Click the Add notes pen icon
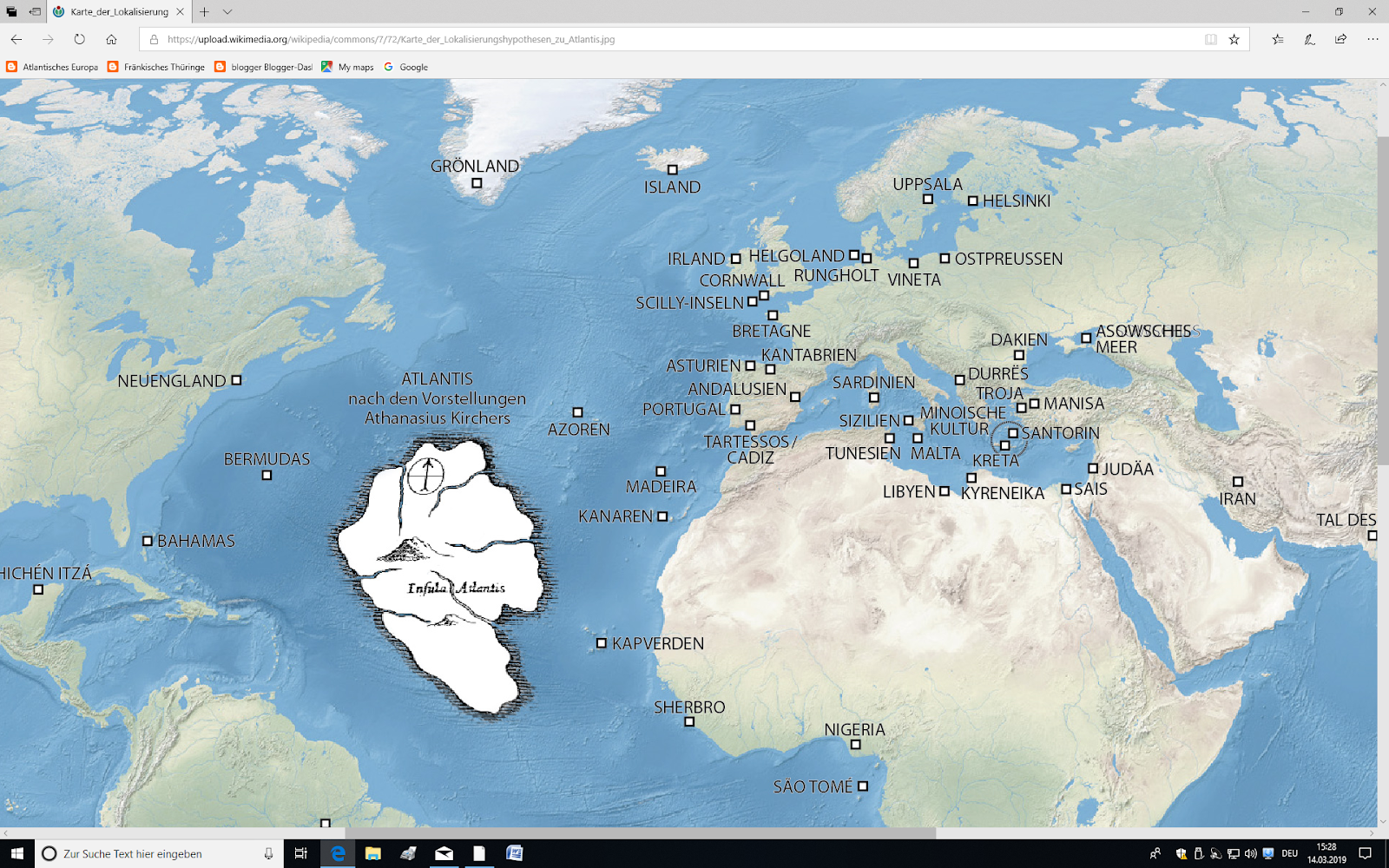The image size is (1389, 868). [1309, 39]
